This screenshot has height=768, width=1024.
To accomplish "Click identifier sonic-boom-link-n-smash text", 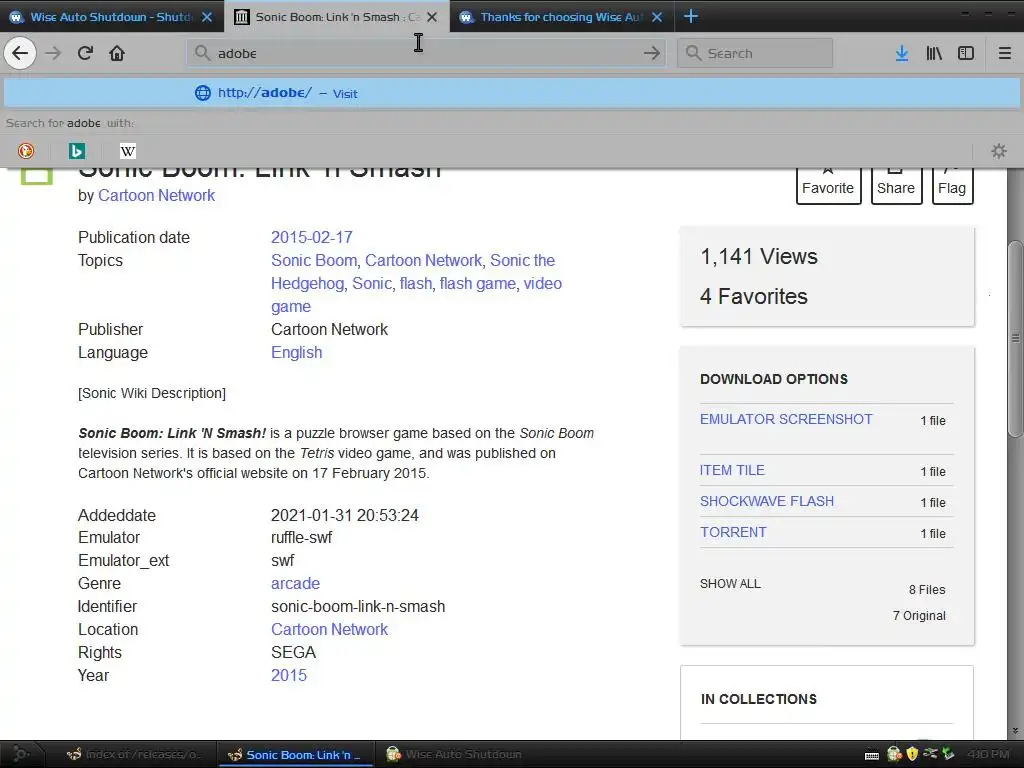I will (358, 606).
